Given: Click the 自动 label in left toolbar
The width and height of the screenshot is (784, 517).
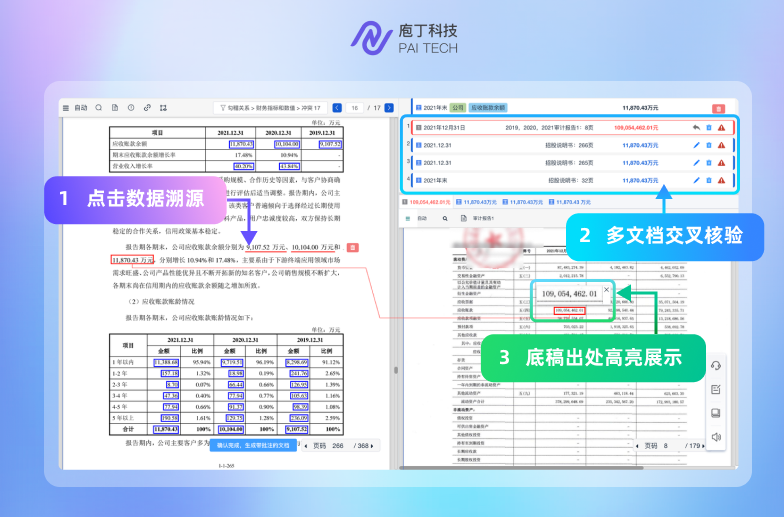Looking at the screenshot, I should click(81, 108).
